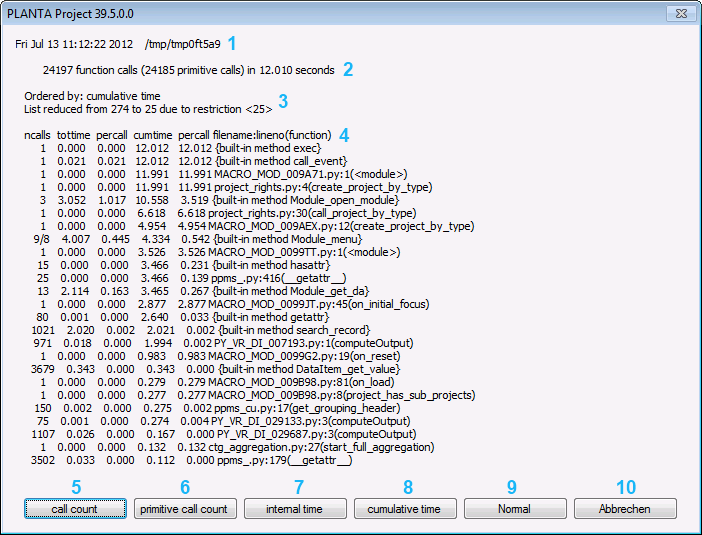This screenshot has height=535, width=702.
Task: Select the {built-in method call_event} row
Action: (193, 161)
